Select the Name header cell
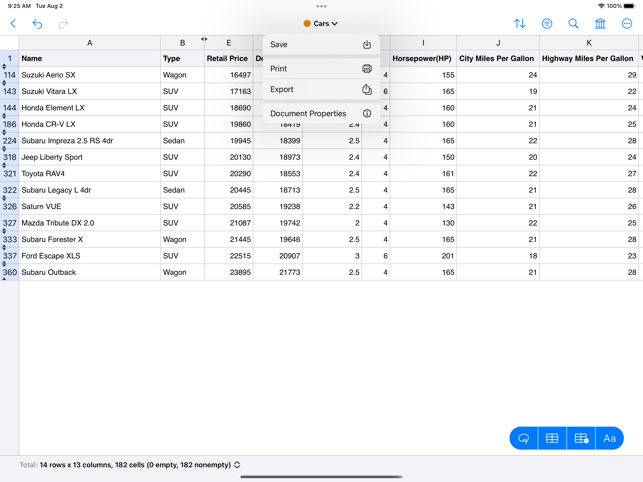 (x=89, y=59)
